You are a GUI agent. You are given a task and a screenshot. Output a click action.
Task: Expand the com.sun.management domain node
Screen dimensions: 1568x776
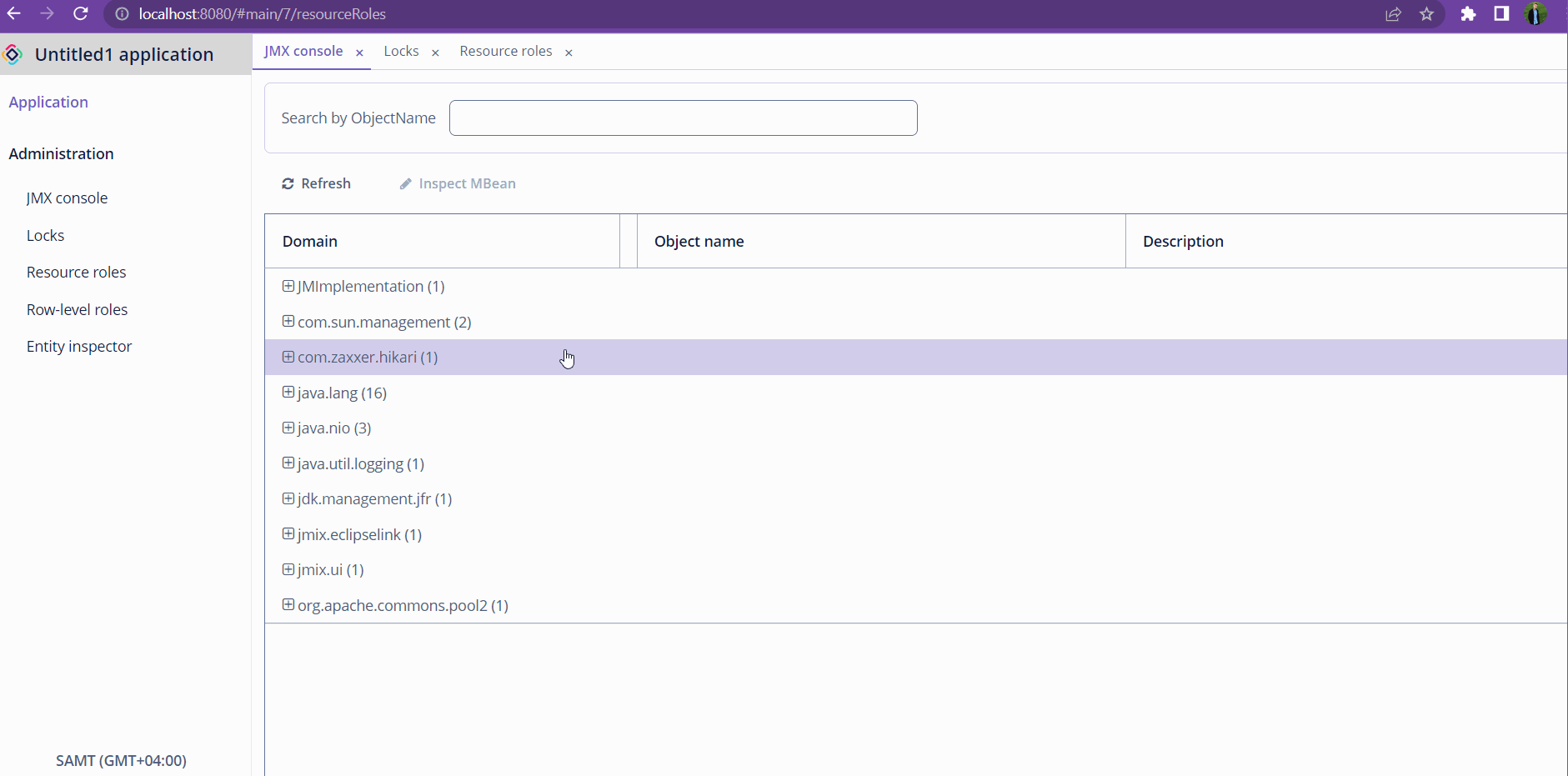[x=288, y=321]
